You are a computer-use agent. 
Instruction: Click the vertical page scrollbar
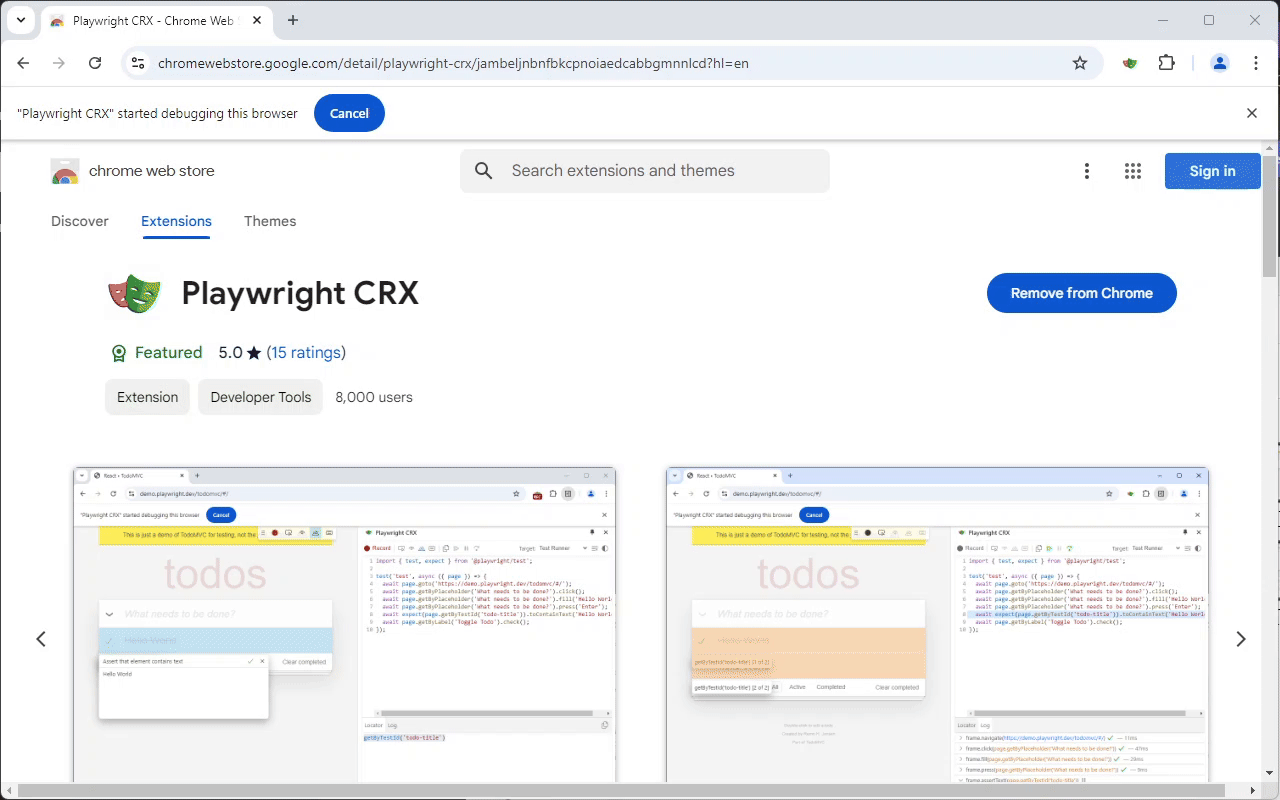1271,218
